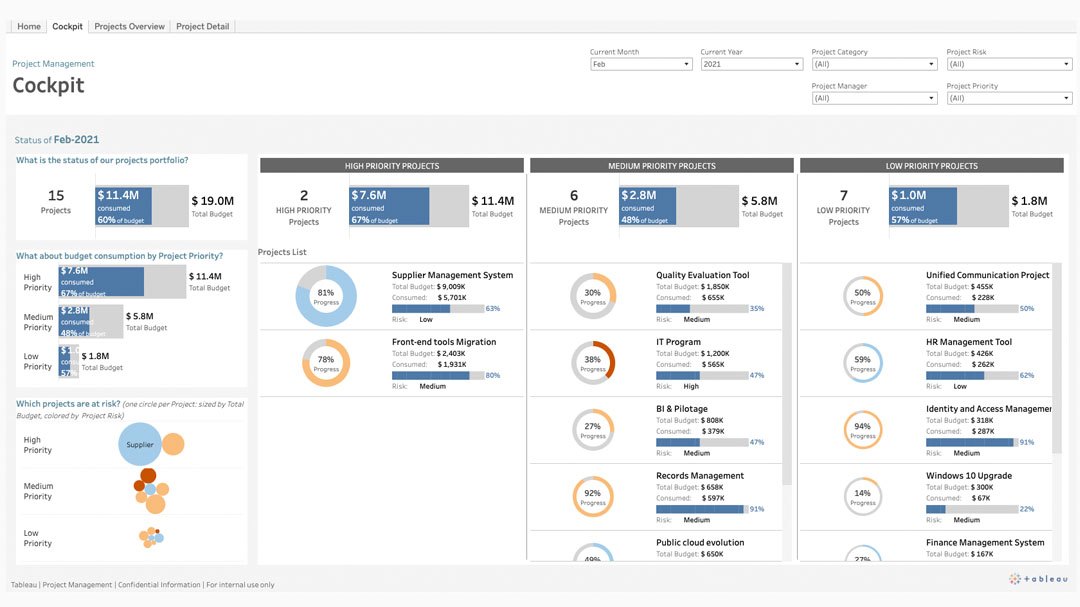Viewport: 1080px width, 607px height.
Task: Click Front-end tools Migration 78% progress donut
Action: pos(326,362)
